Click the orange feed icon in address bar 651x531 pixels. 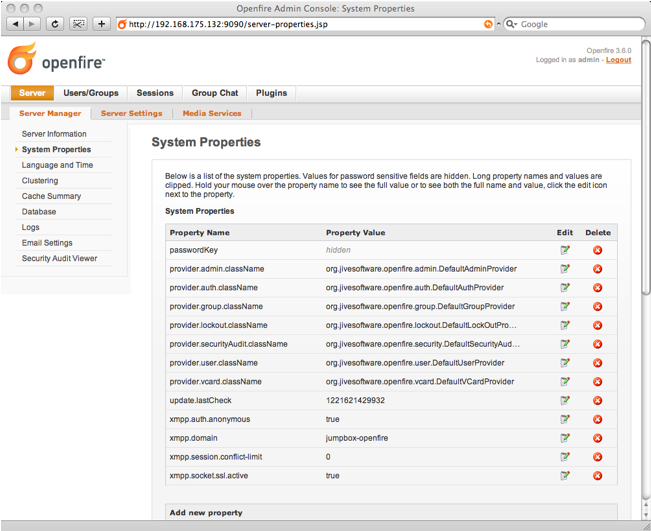tap(488, 24)
